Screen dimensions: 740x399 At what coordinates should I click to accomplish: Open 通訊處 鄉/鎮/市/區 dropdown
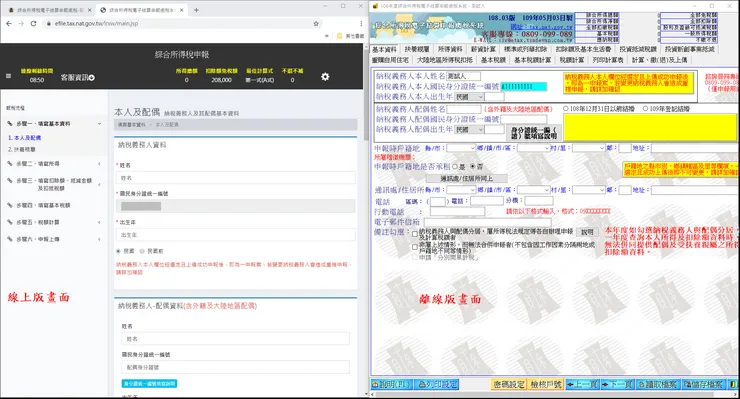533,190
